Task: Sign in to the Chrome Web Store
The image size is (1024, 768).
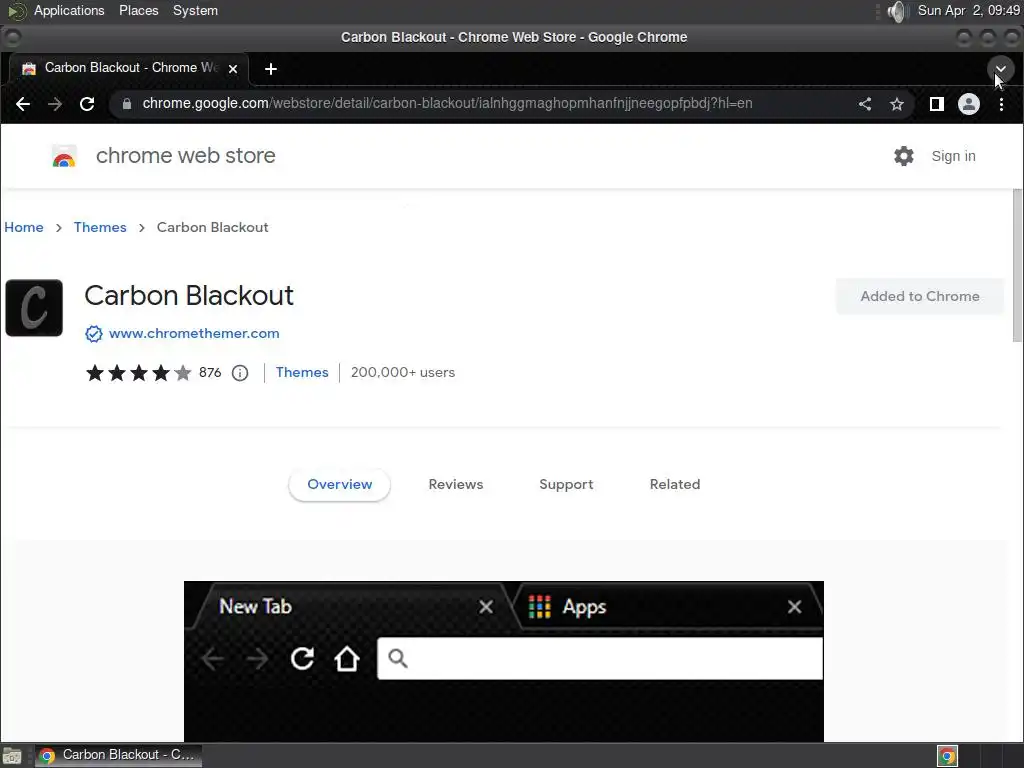Action: (x=953, y=156)
